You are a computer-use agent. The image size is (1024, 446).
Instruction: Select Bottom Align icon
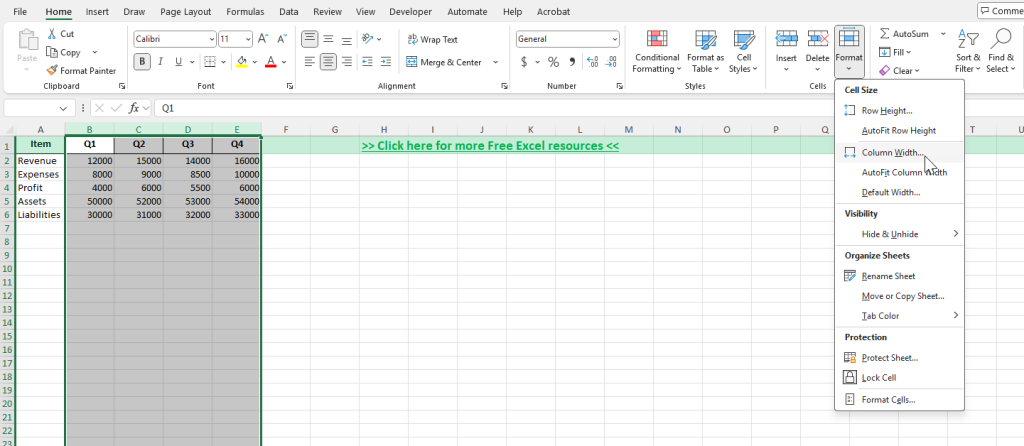[347, 39]
